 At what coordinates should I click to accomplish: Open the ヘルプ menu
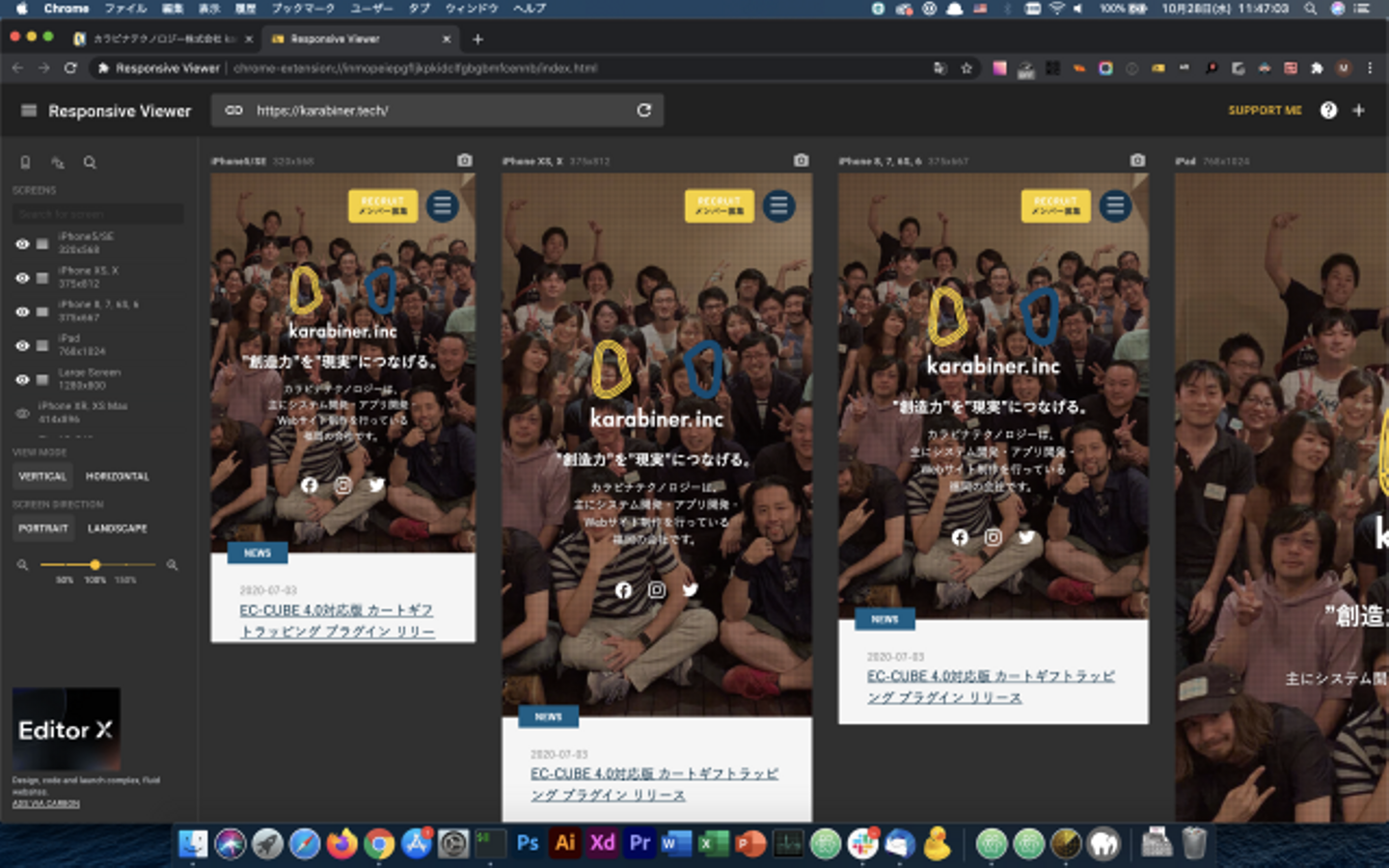pyautogui.click(x=530, y=9)
